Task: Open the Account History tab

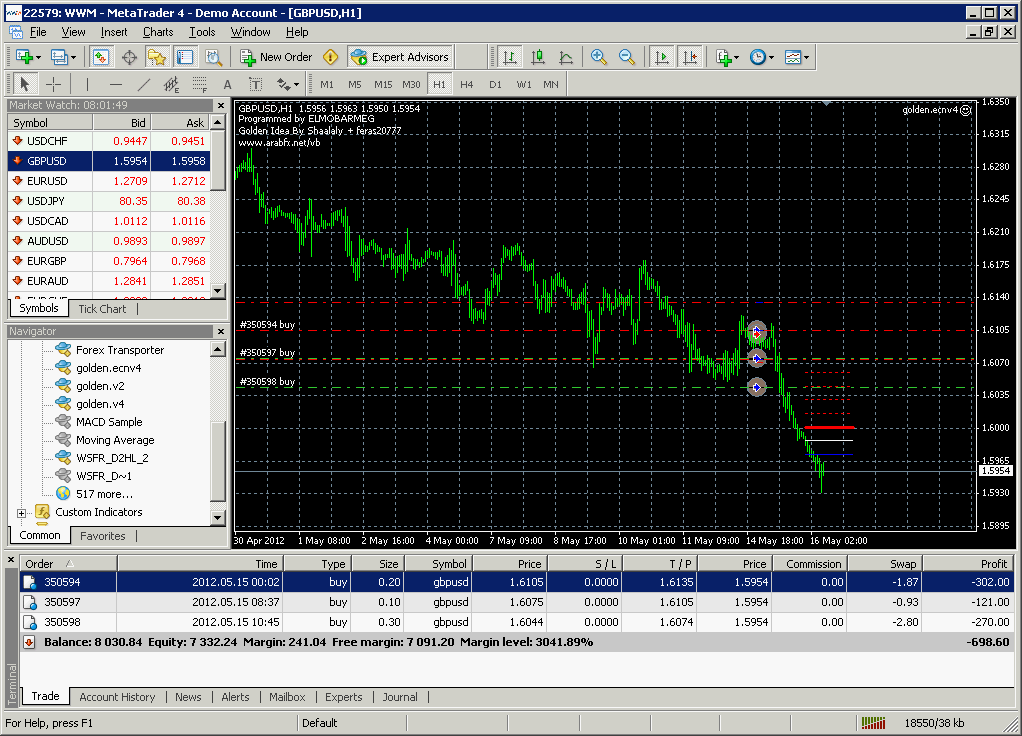Action: tap(117, 697)
